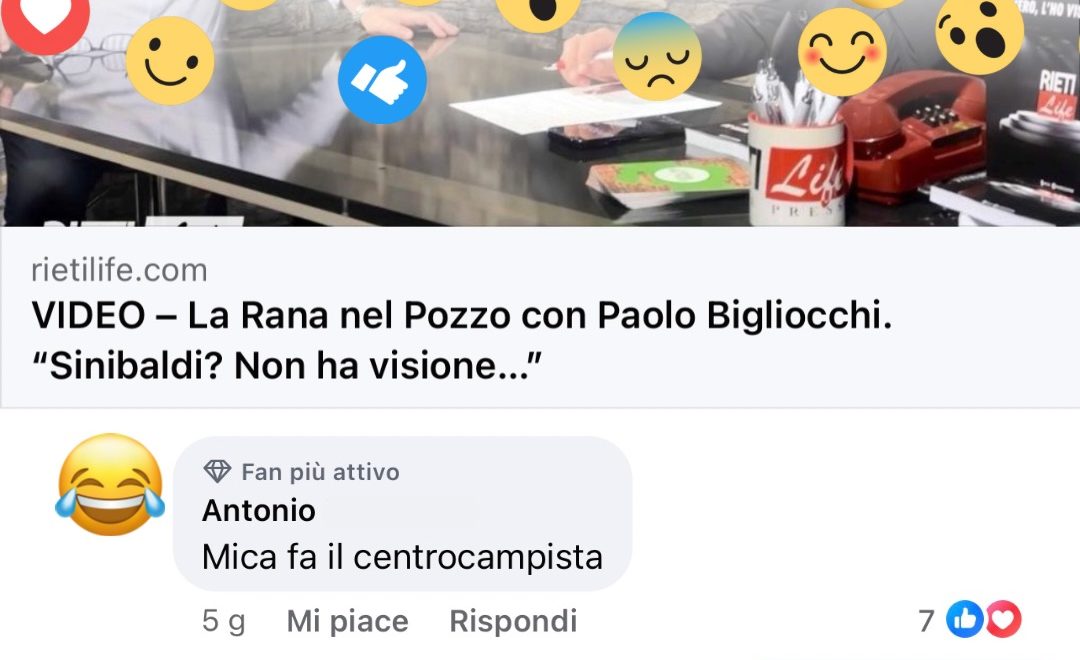Click the surprised emoji at the top right
This screenshot has width=1080, height=660.
tap(979, 33)
